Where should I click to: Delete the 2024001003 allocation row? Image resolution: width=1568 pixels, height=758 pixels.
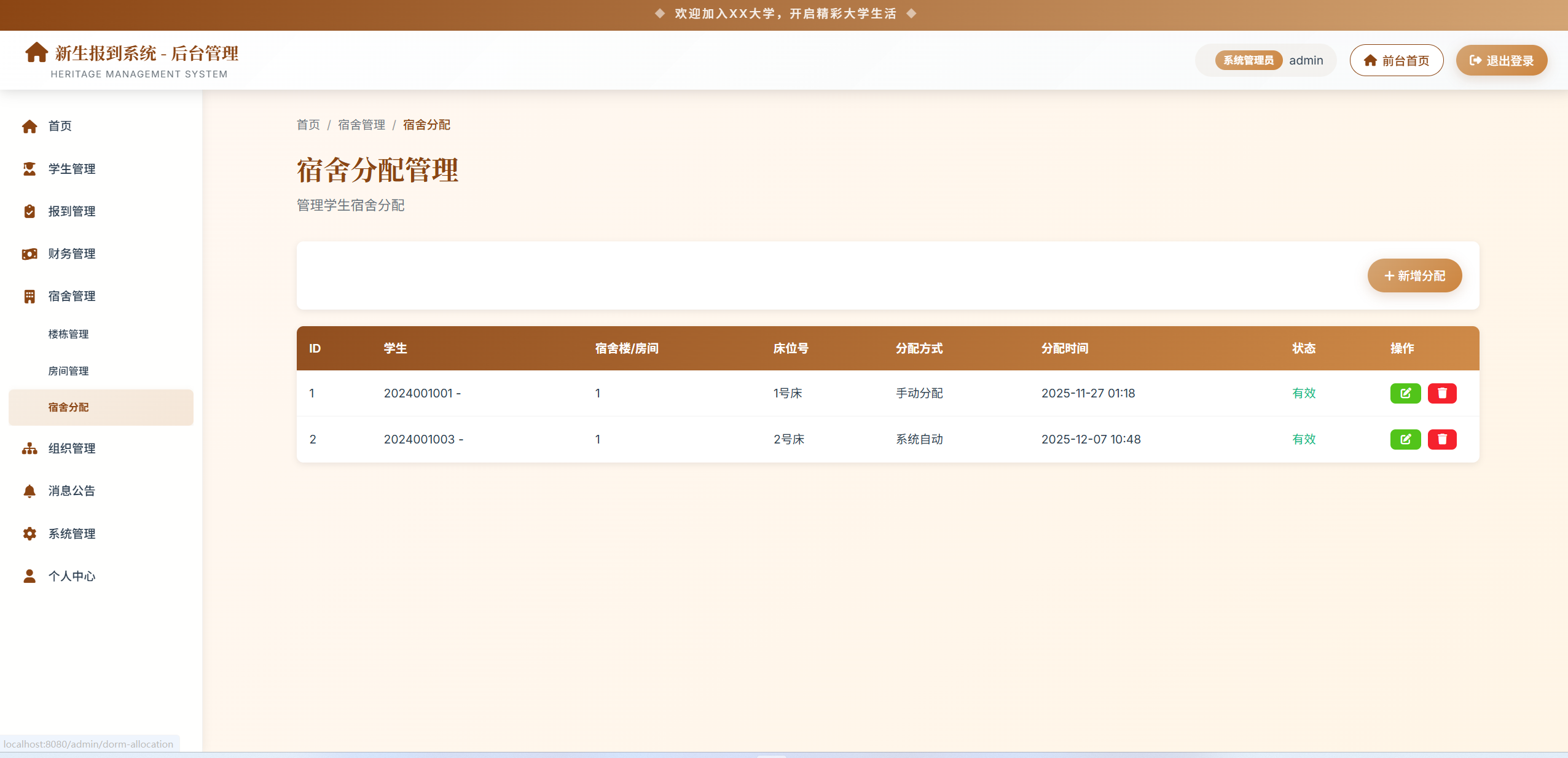(x=1442, y=439)
